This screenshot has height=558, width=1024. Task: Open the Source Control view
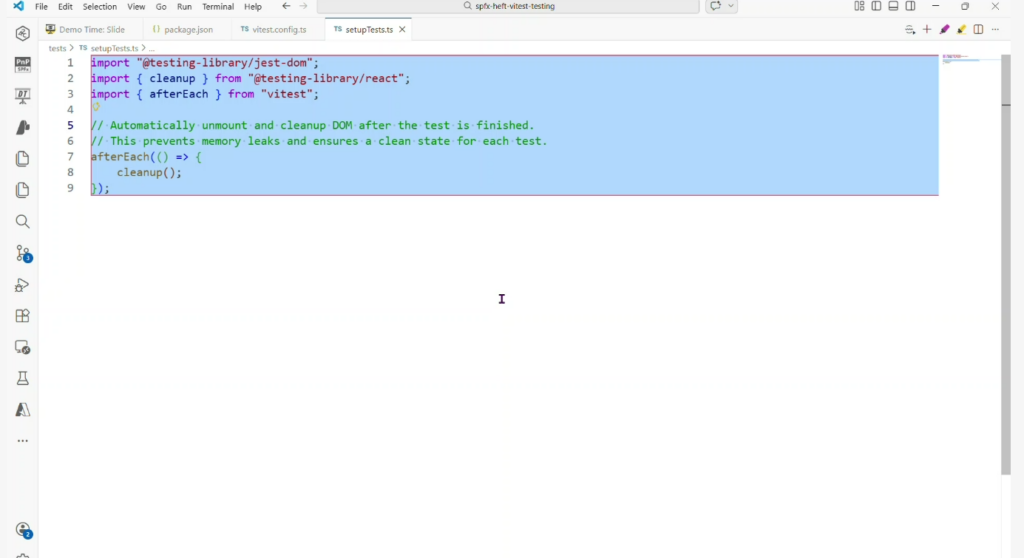[x=22, y=253]
